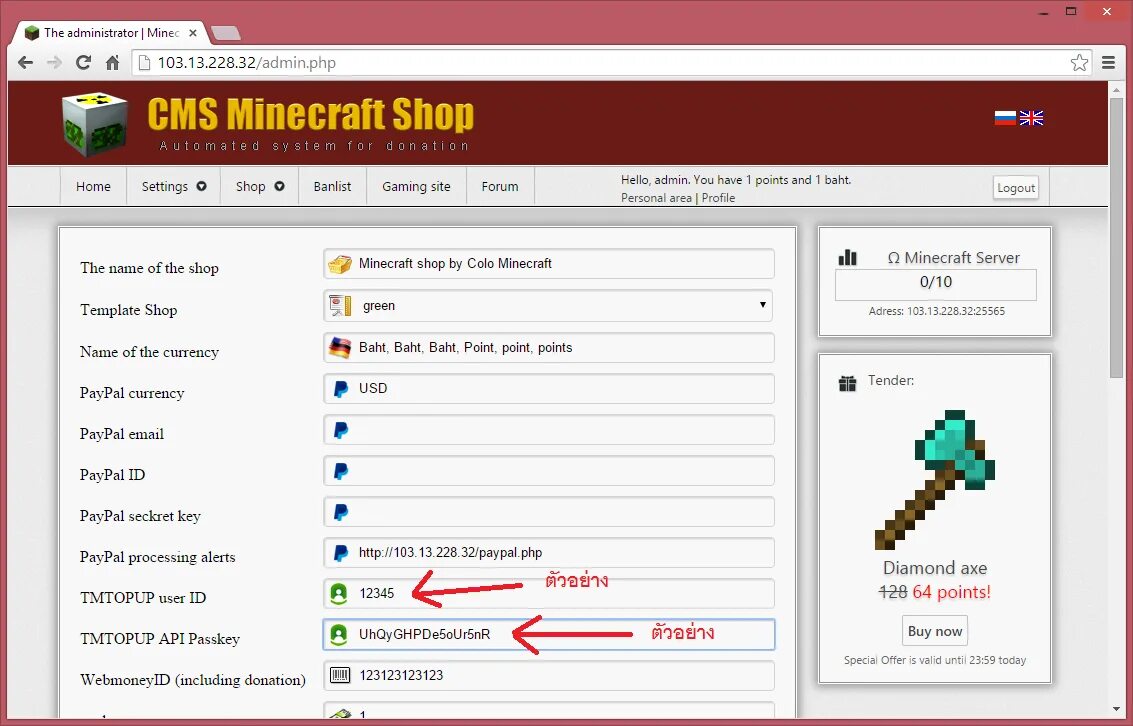Click the Diamond axe image
1133x726 pixels.
(x=934, y=480)
